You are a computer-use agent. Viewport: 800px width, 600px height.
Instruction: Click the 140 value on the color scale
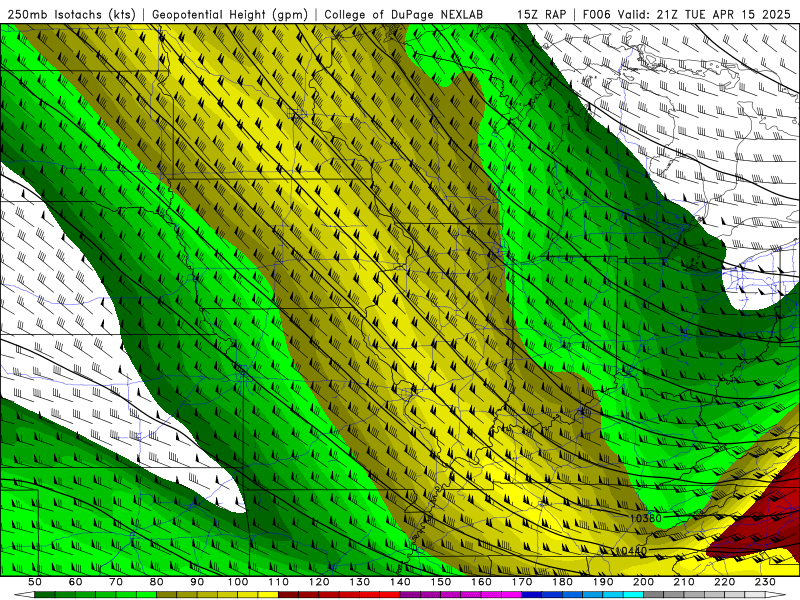[400, 582]
